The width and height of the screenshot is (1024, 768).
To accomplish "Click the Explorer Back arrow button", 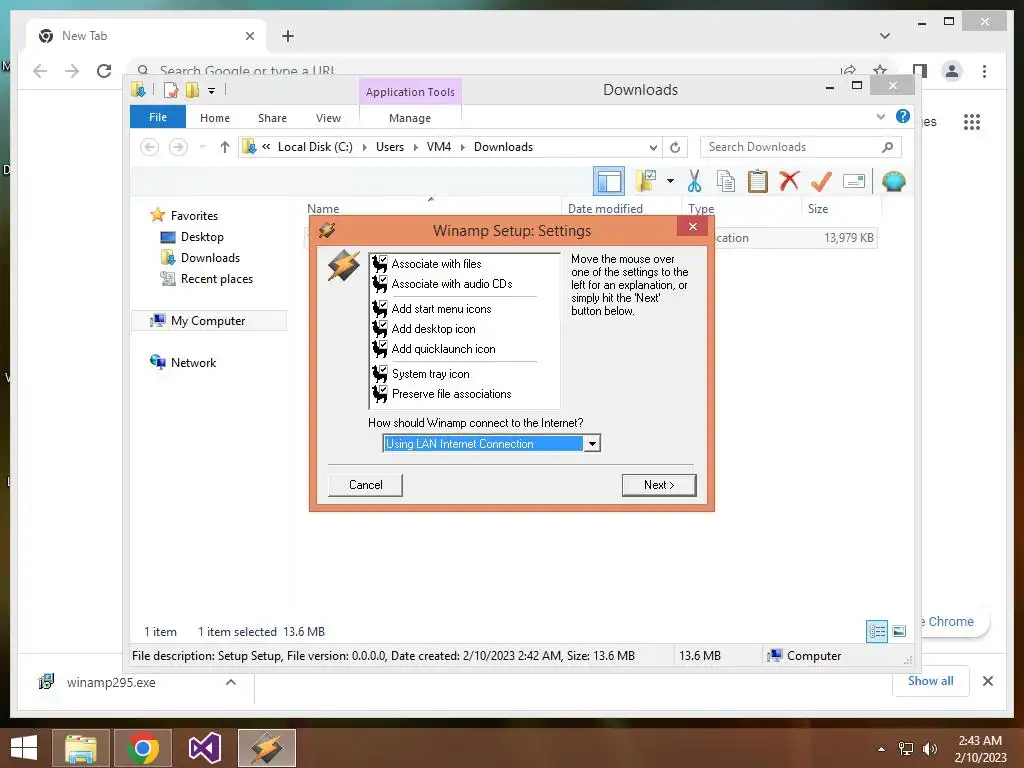I will 150,147.
